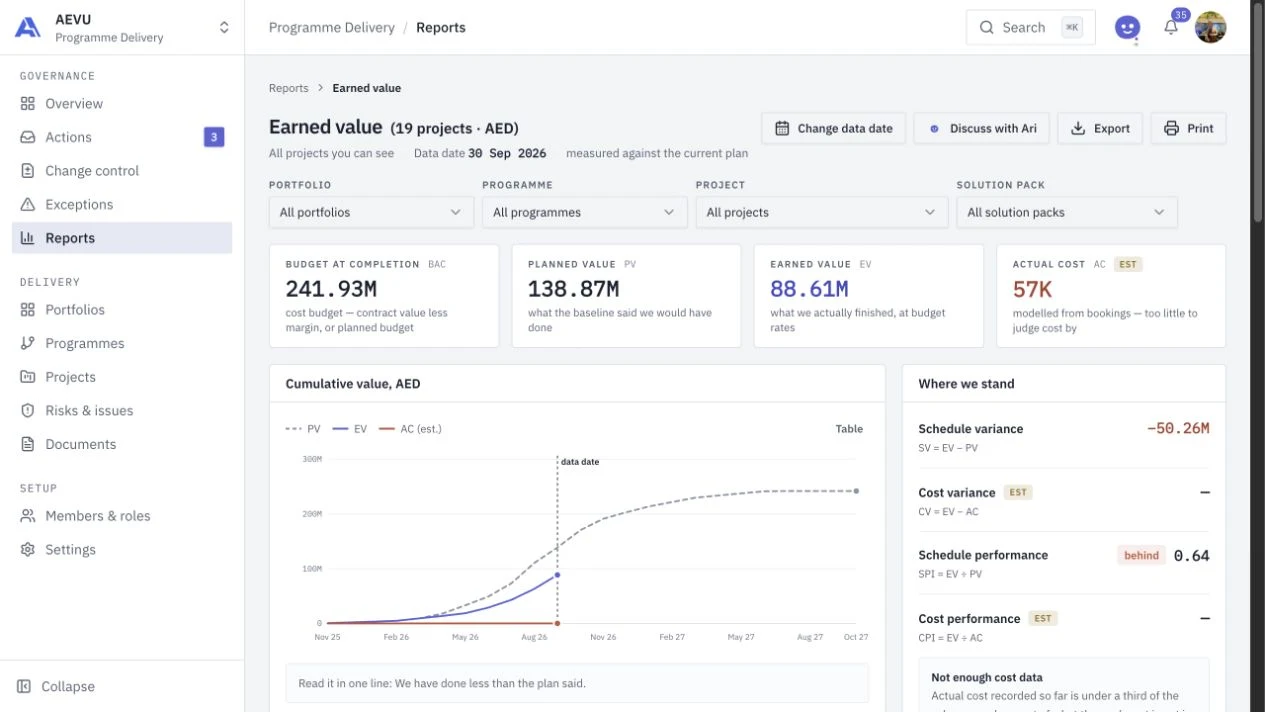Screen dimensions: 1265x712
Task: Open Actions with 3 pending items
Action: 122,137
